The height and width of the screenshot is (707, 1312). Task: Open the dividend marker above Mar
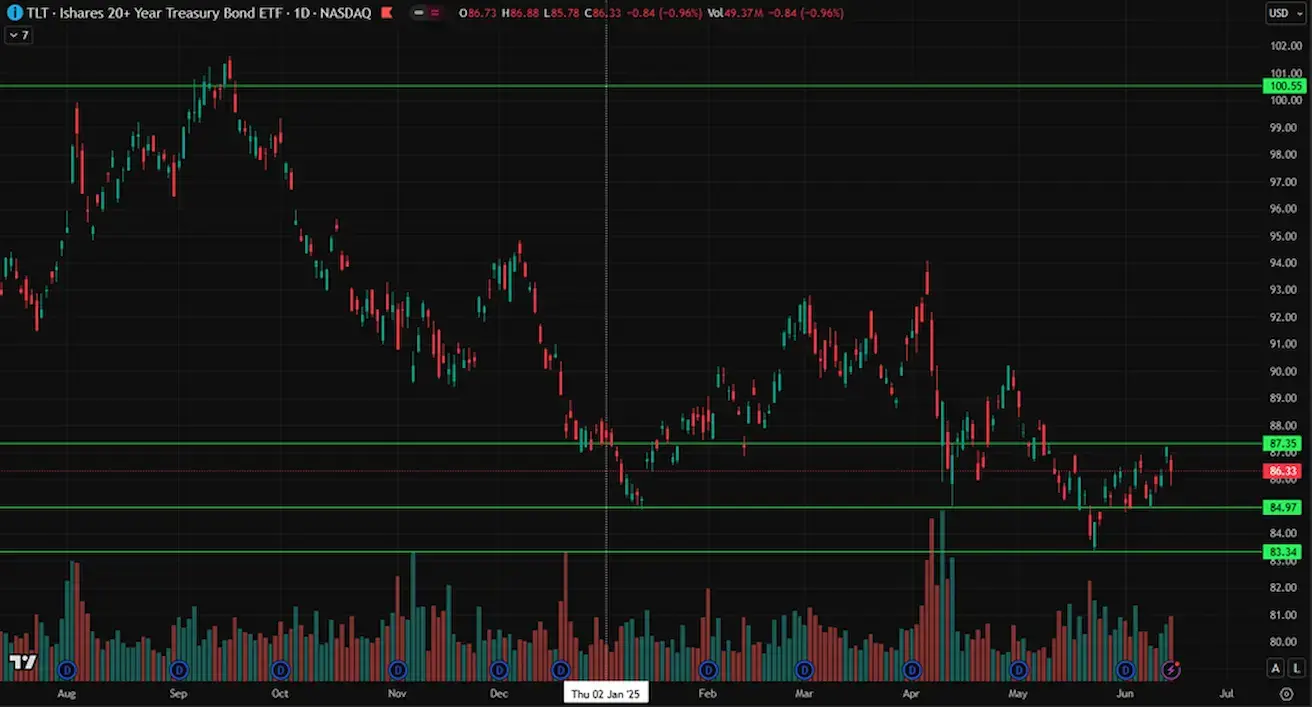pyautogui.click(x=804, y=669)
